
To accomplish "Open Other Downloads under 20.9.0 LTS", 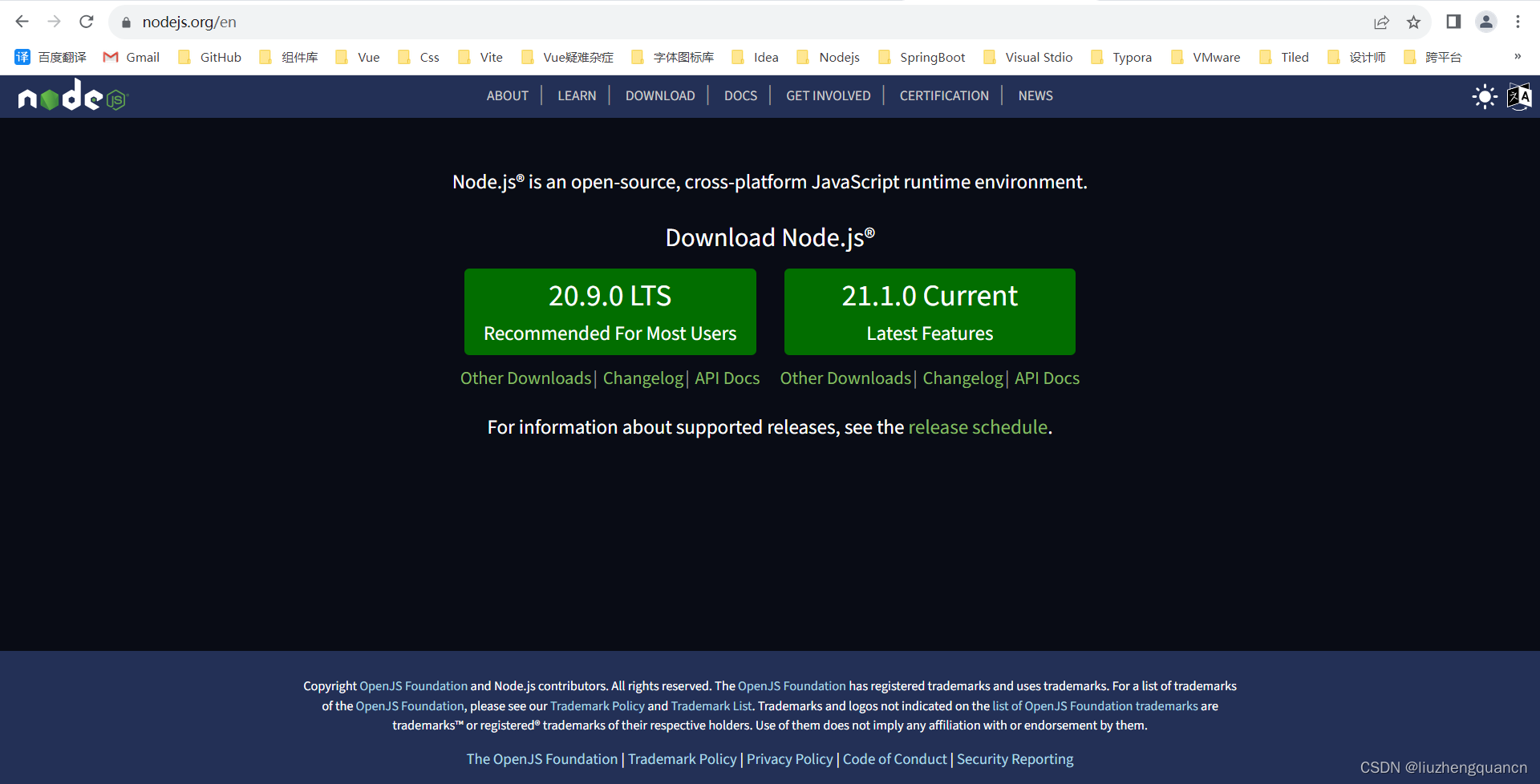I will pos(525,378).
